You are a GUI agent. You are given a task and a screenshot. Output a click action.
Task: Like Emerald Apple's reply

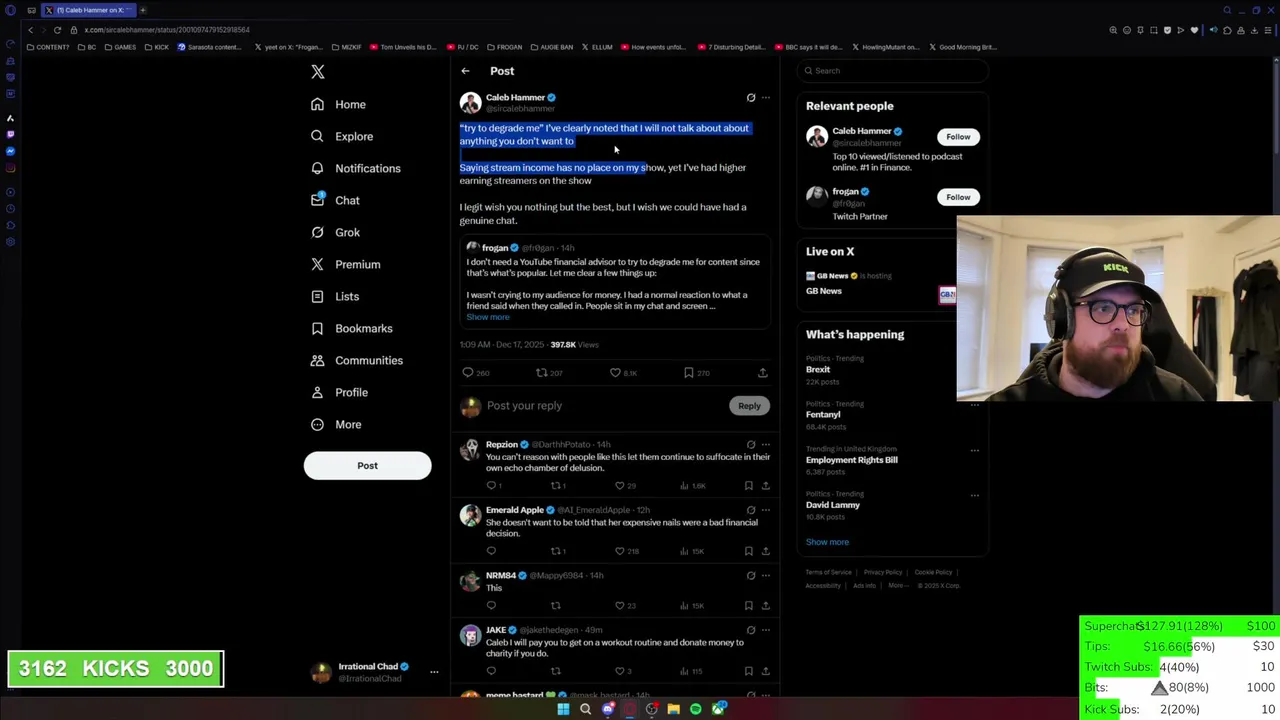626,551
